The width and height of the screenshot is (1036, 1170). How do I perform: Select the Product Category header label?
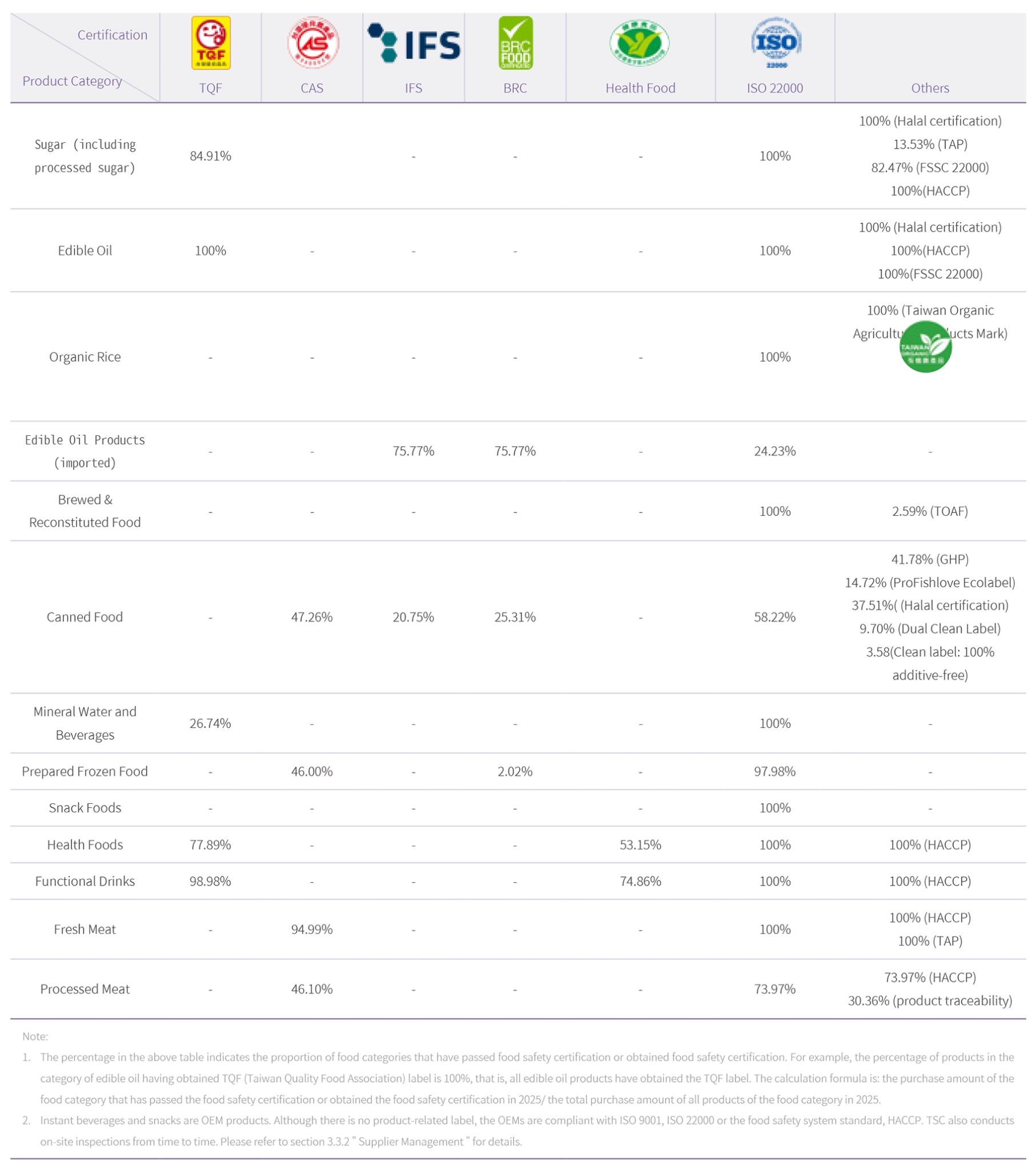tap(72, 81)
